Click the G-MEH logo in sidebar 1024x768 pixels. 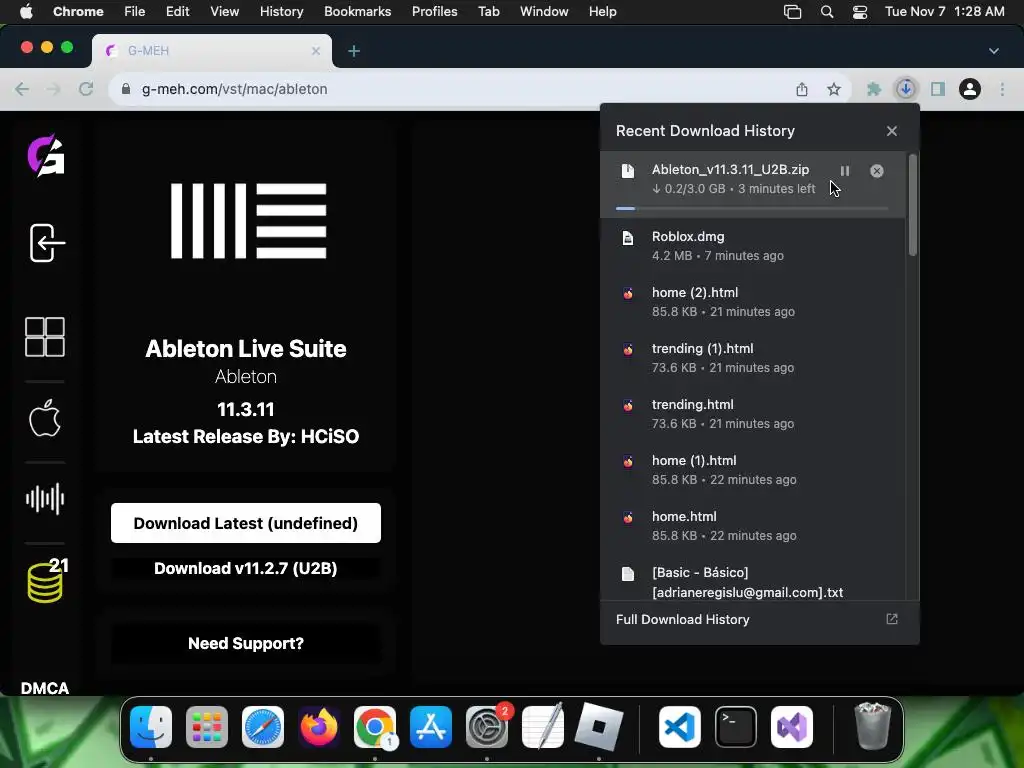tap(46, 155)
